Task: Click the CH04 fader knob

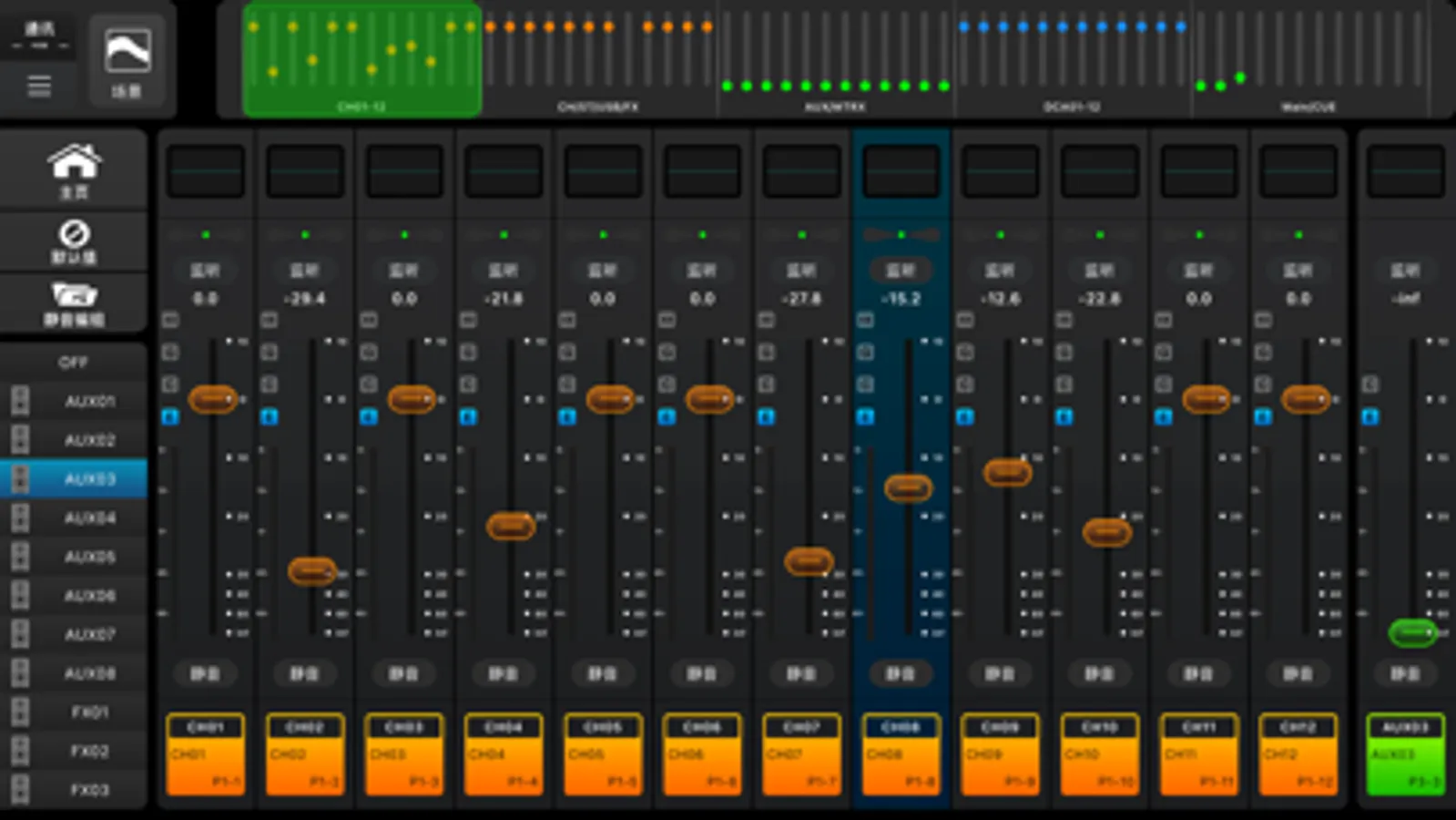Action: coord(511,526)
